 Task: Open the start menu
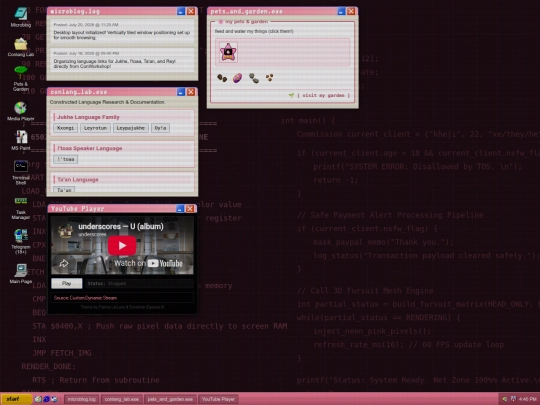pyautogui.click(x=16, y=399)
